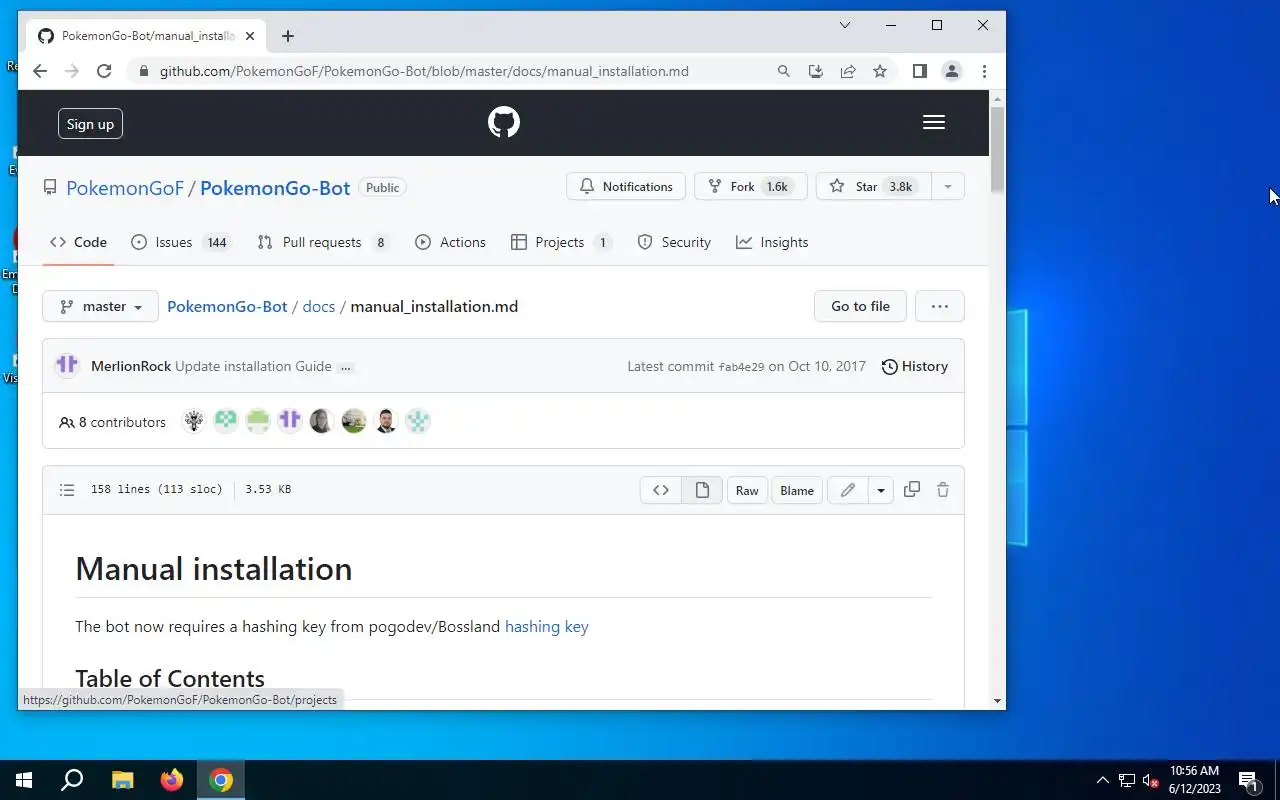Screen dimensions: 1280x800
Task: Click MerlionRock's avatar in the commit row
Action: [67, 365]
